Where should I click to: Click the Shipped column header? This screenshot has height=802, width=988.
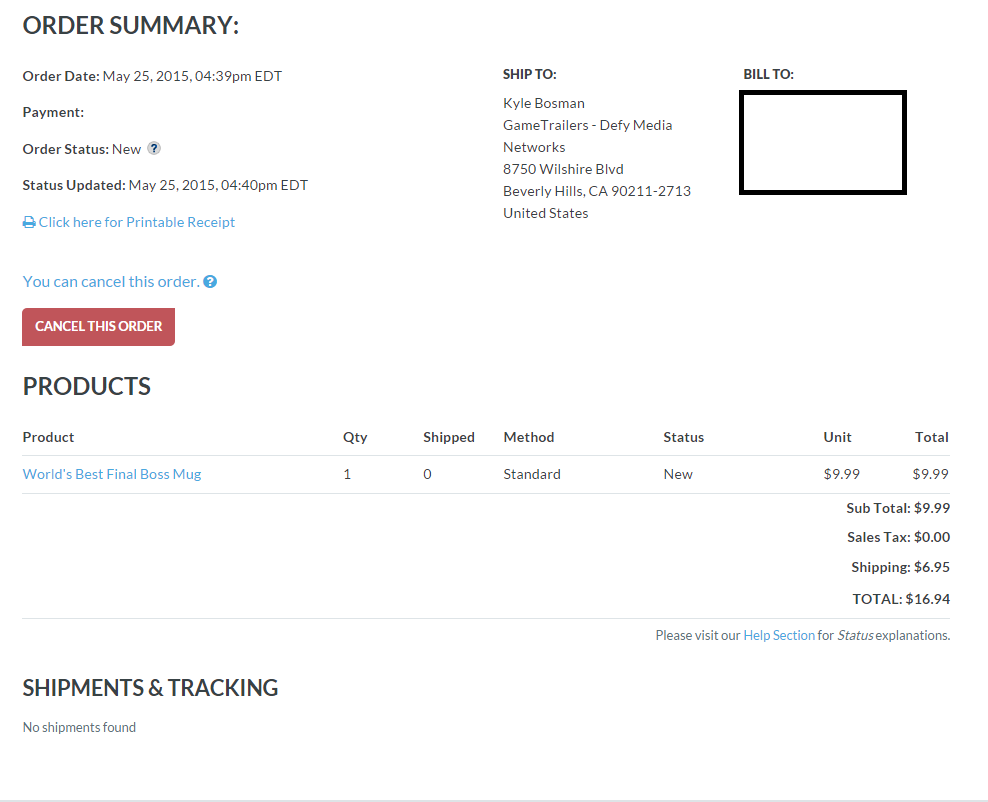pyautogui.click(x=449, y=437)
